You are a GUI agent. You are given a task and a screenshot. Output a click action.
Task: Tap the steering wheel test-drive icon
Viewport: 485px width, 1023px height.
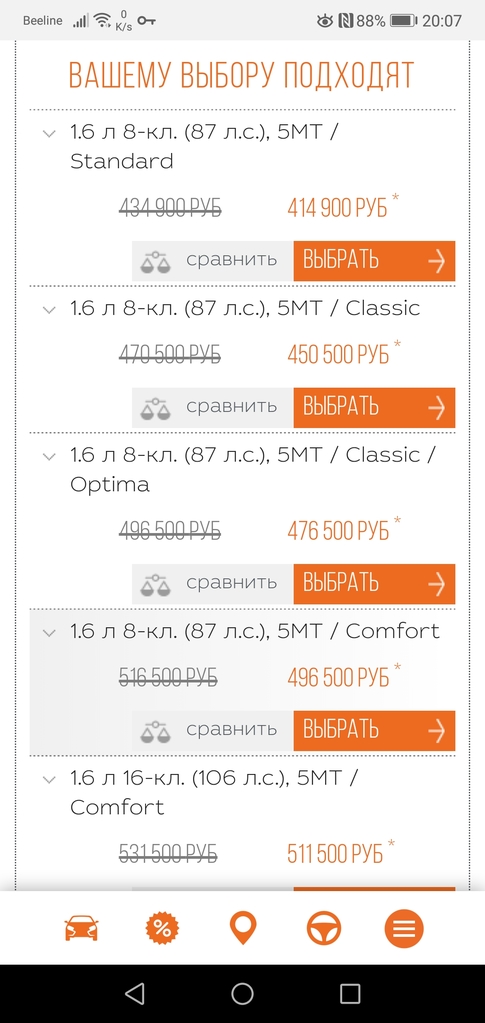tap(324, 928)
